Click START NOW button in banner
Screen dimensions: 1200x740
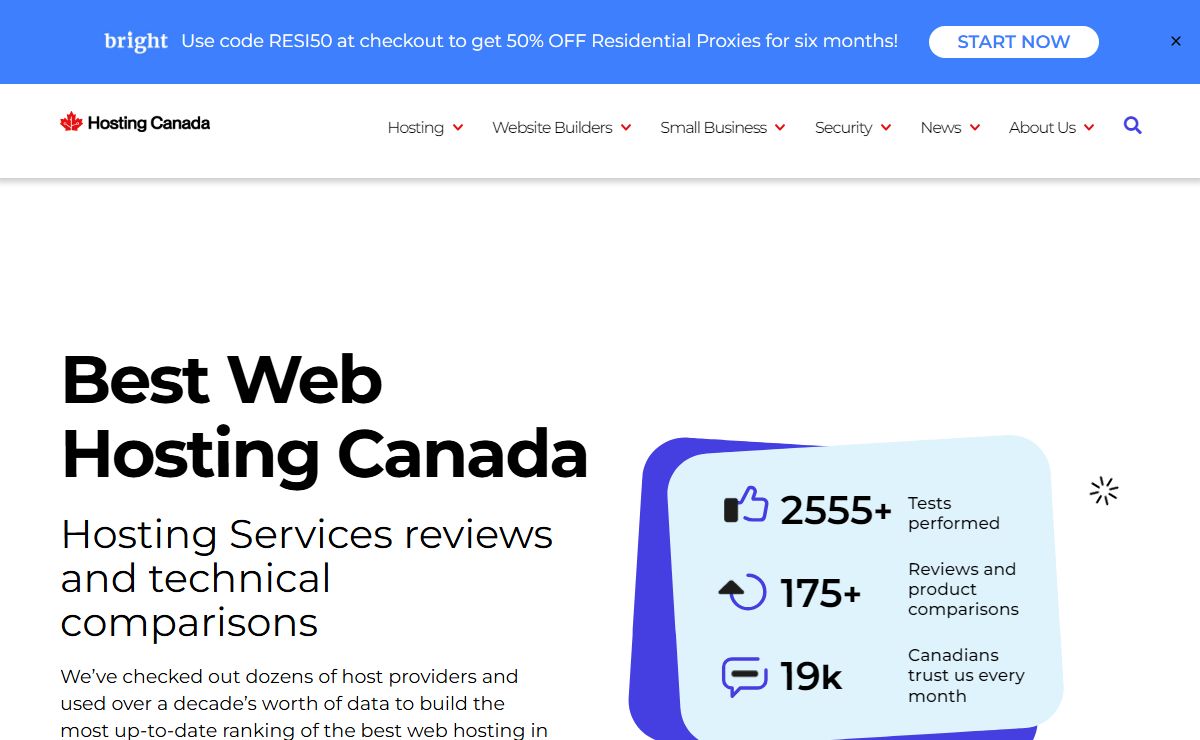pyautogui.click(x=1013, y=42)
